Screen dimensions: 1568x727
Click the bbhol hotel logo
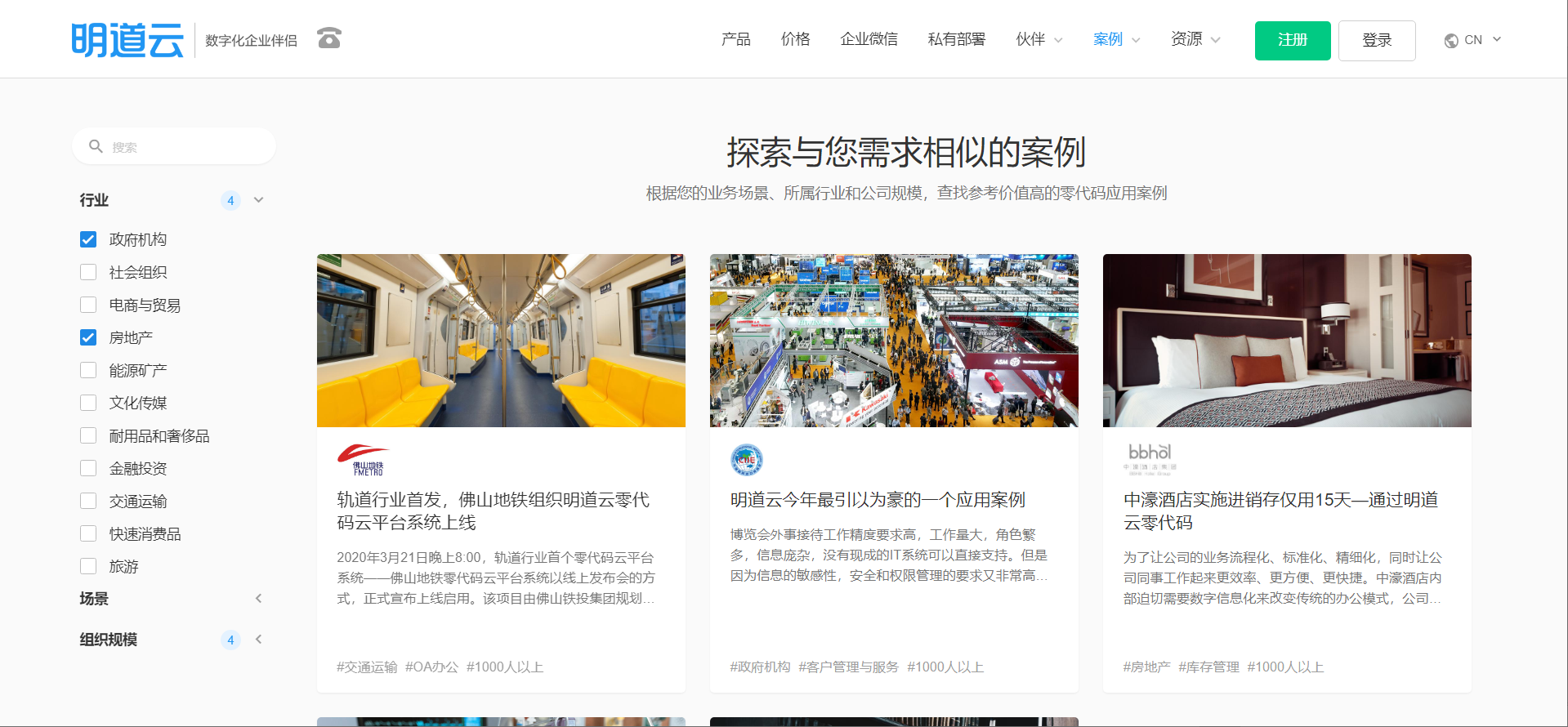pos(1150,459)
